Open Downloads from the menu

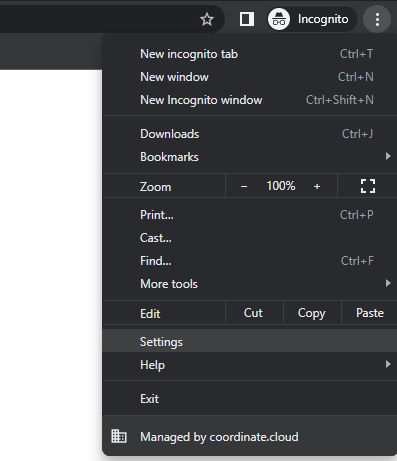pos(250,134)
